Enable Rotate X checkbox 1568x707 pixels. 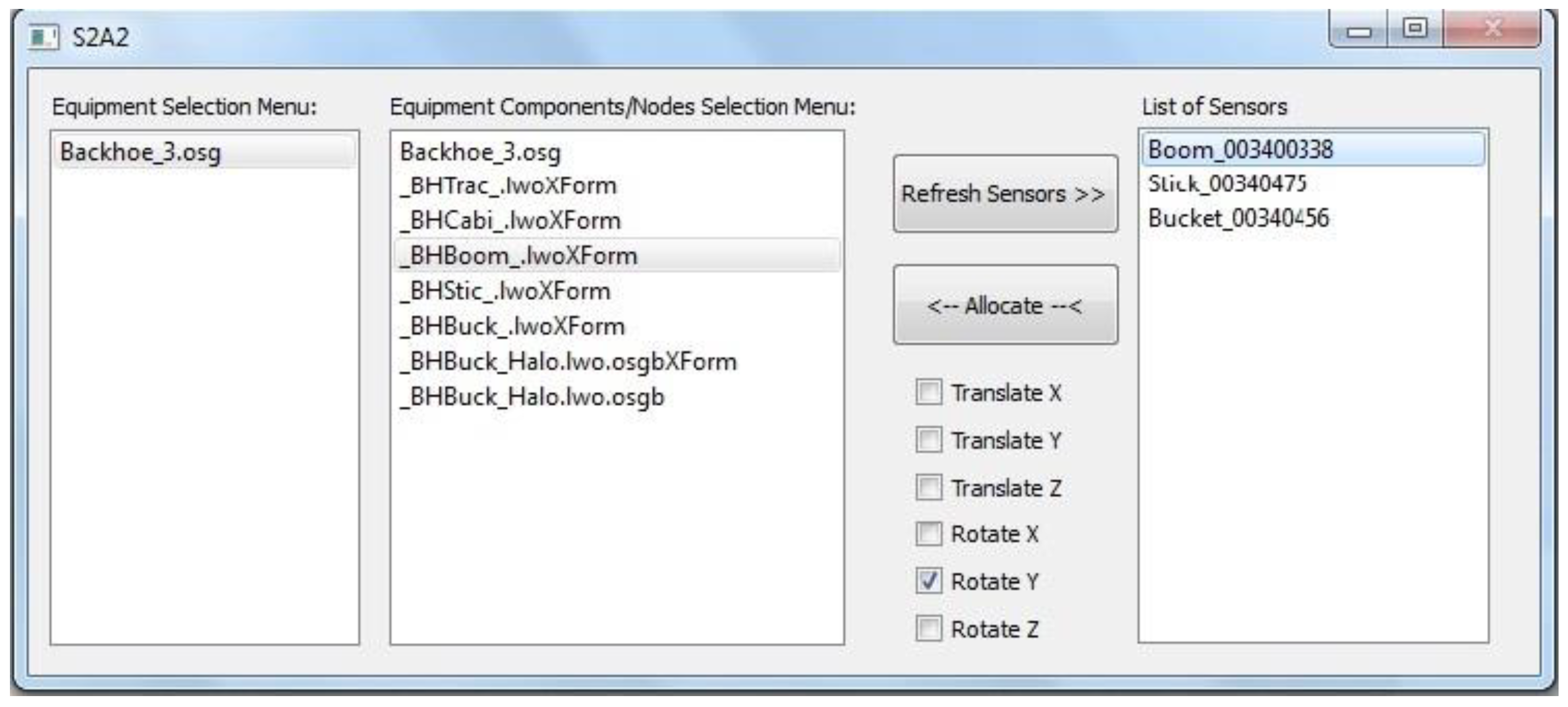pos(929,534)
